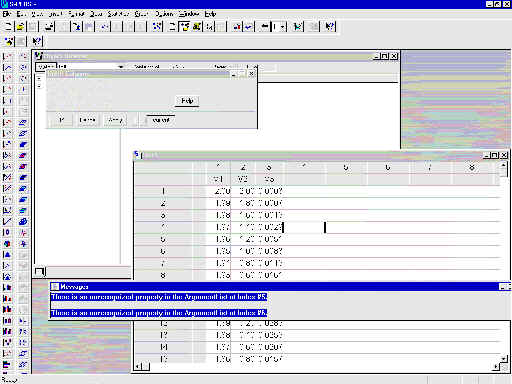Open the Edit menu
Image resolution: width=512 pixels, height=384 pixels.
(21, 14)
